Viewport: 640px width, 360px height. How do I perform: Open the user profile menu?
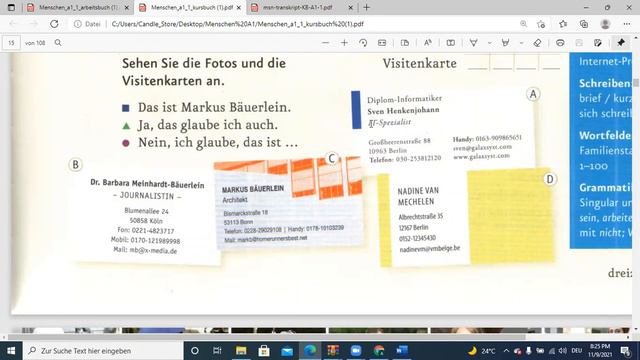(605, 24)
